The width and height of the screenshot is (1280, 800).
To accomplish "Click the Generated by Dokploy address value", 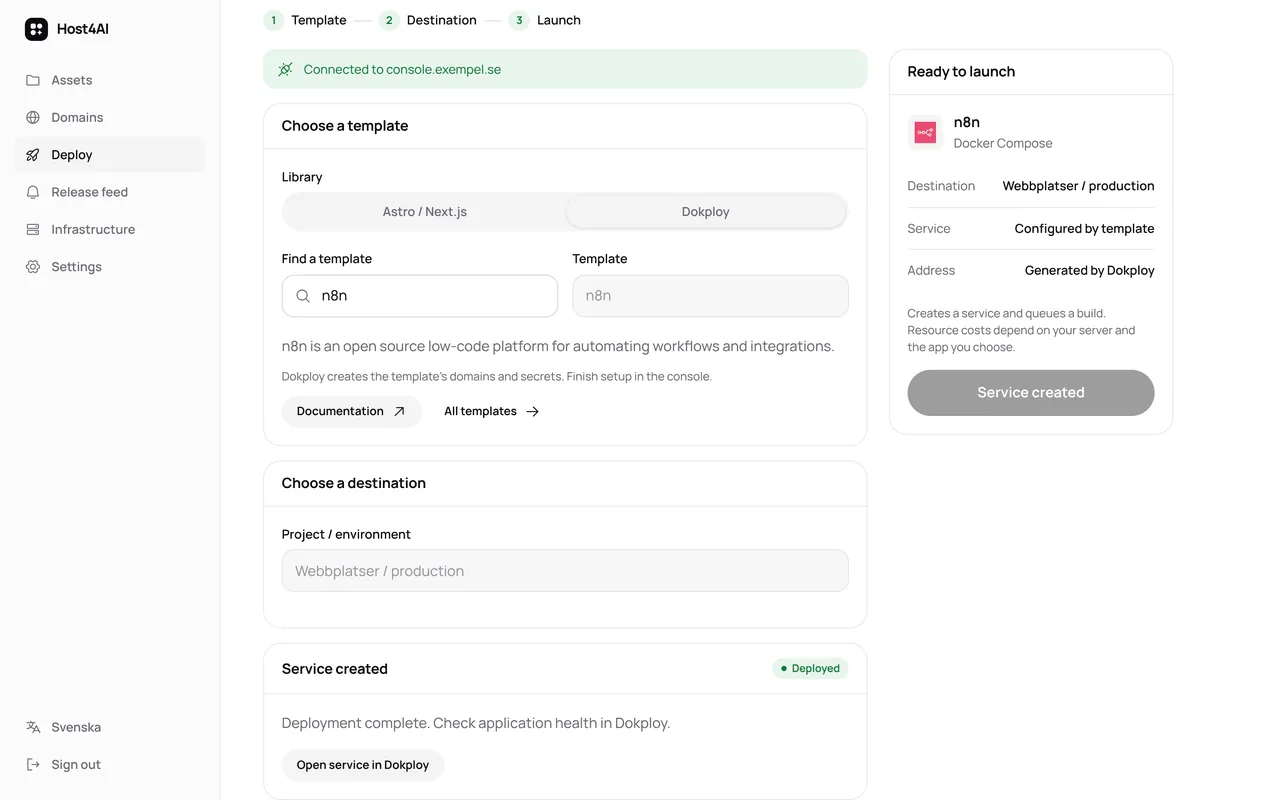I will pyautogui.click(x=1089, y=270).
